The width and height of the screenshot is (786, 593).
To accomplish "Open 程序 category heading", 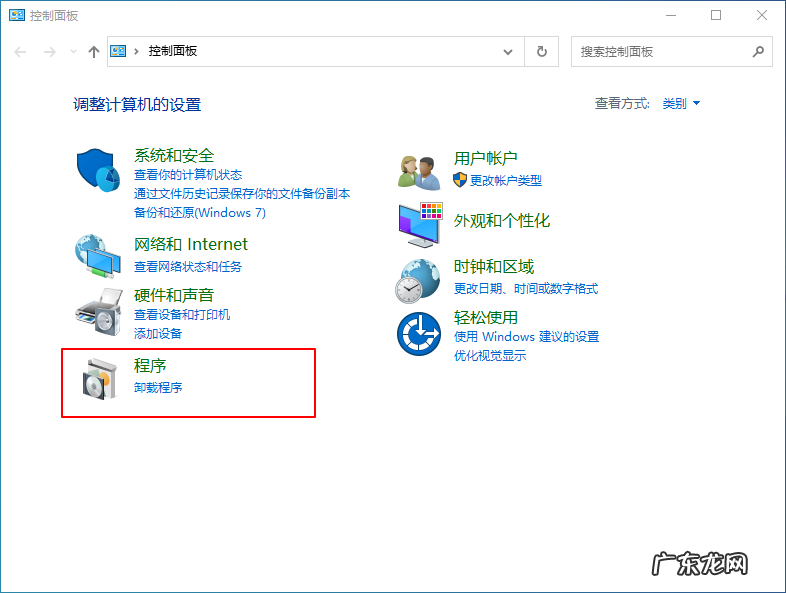I will click(150, 365).
